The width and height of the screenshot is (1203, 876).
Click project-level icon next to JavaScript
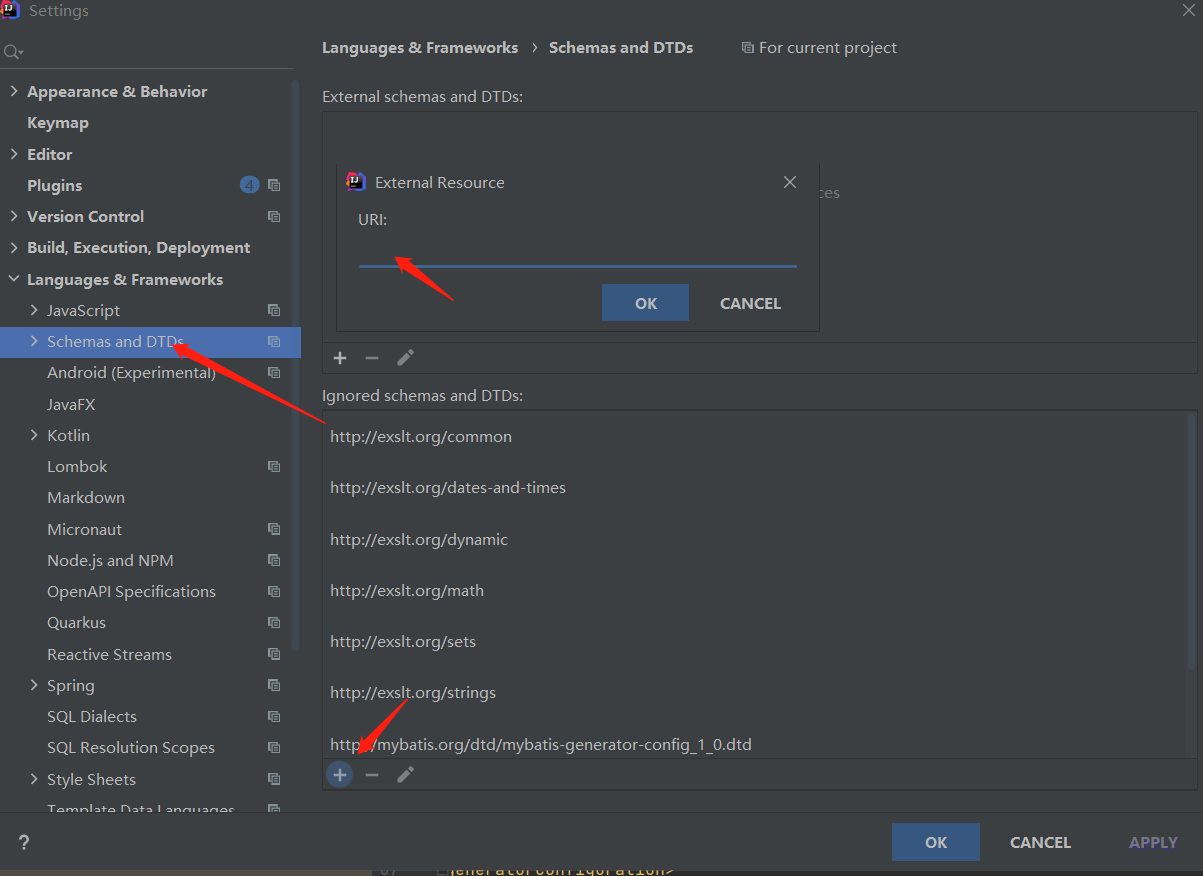[274, 311]
